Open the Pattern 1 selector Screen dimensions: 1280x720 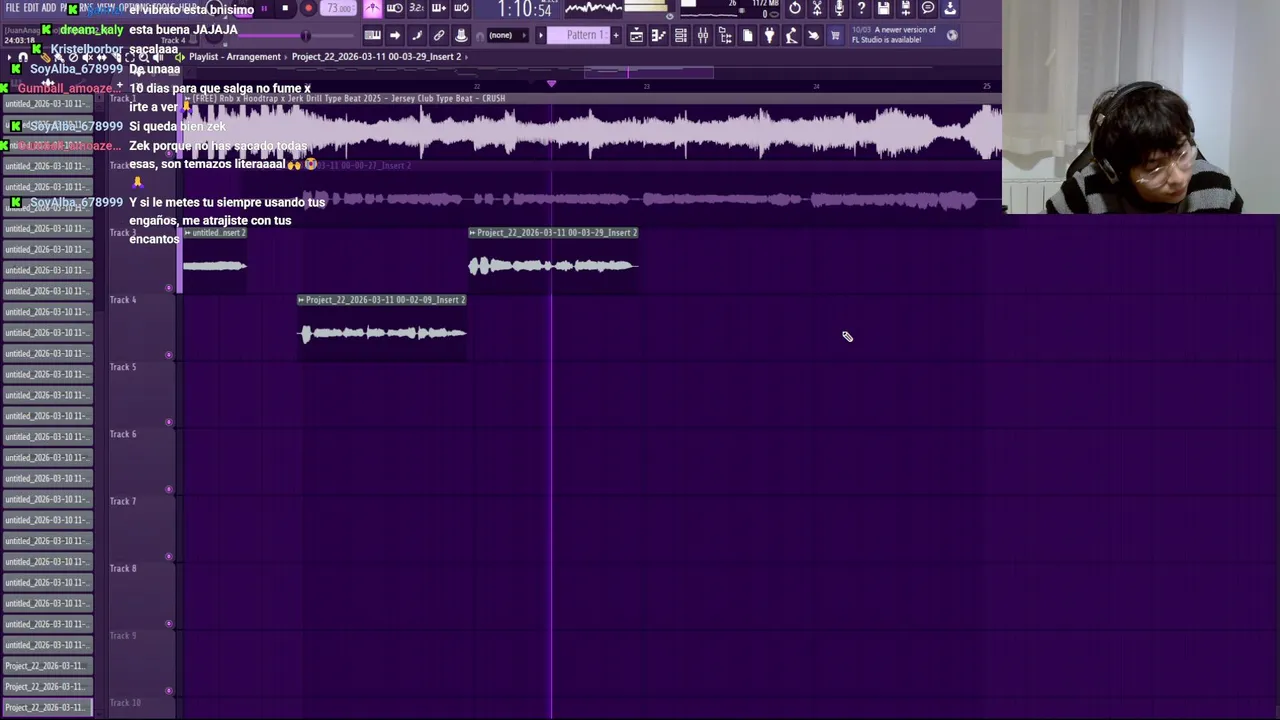pos(579,36)
